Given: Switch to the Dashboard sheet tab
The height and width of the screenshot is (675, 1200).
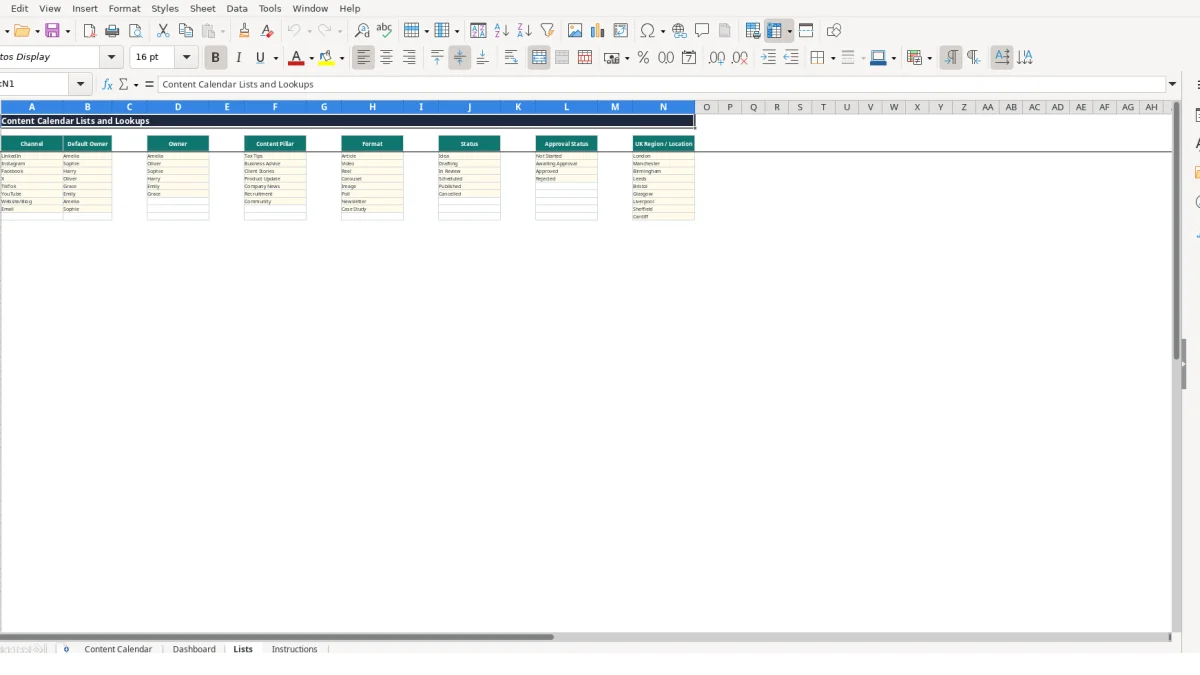Looking at the screenshot, I should click(194, 649).
